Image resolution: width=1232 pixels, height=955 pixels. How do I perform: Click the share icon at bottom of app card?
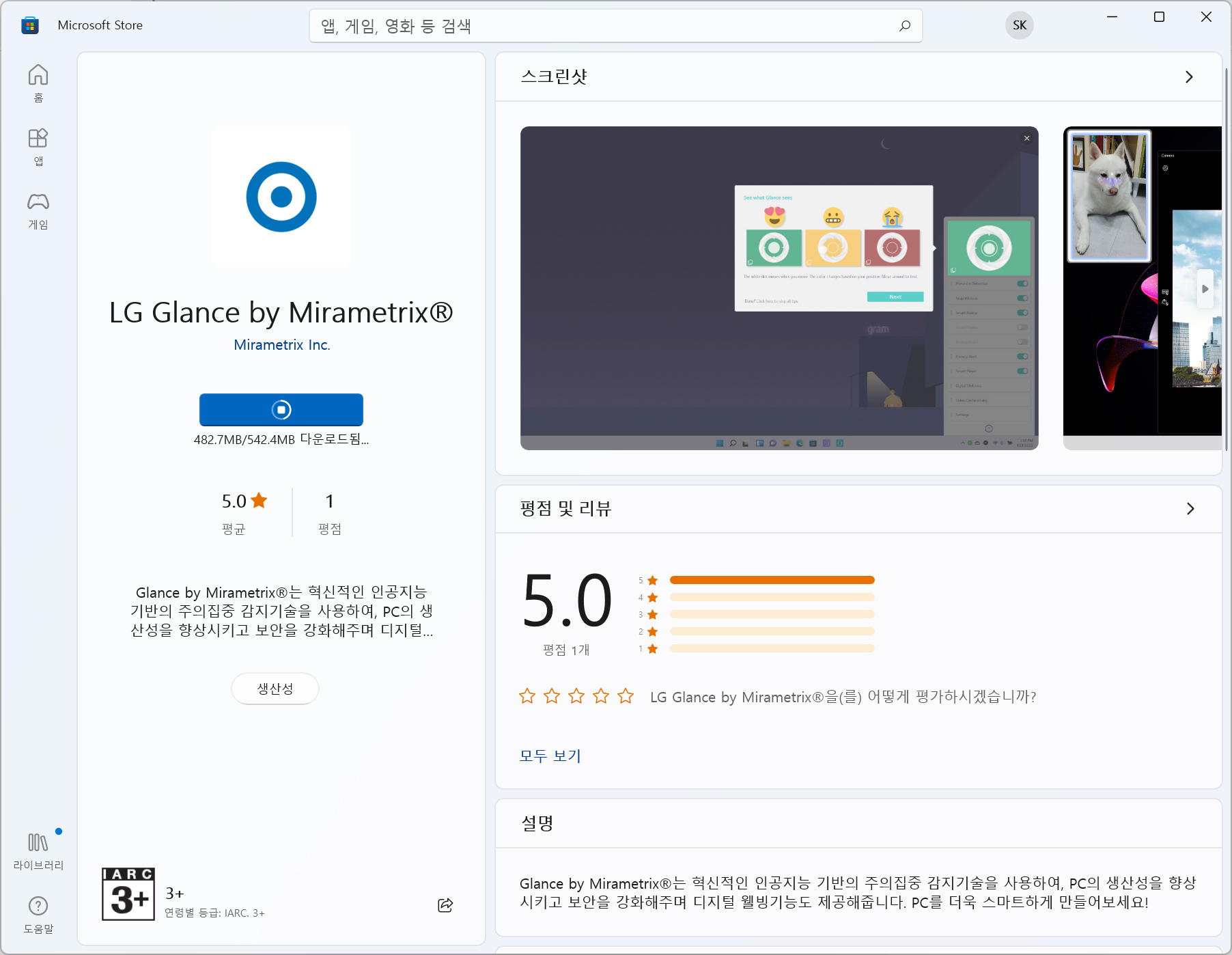[445, 905]
